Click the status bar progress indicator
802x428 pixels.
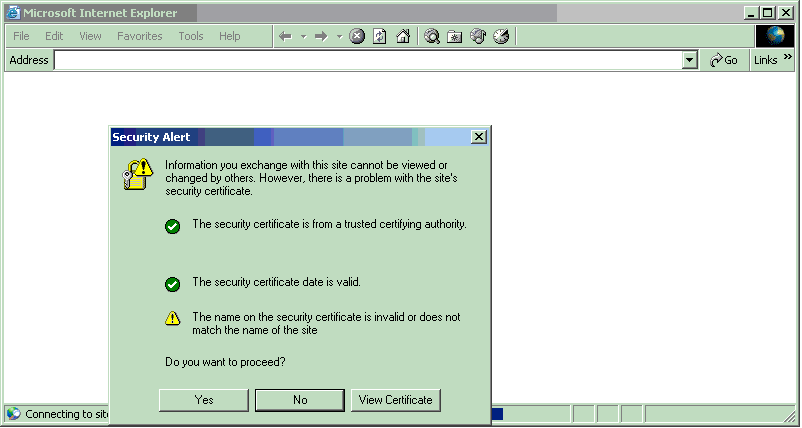coord(497,414)
